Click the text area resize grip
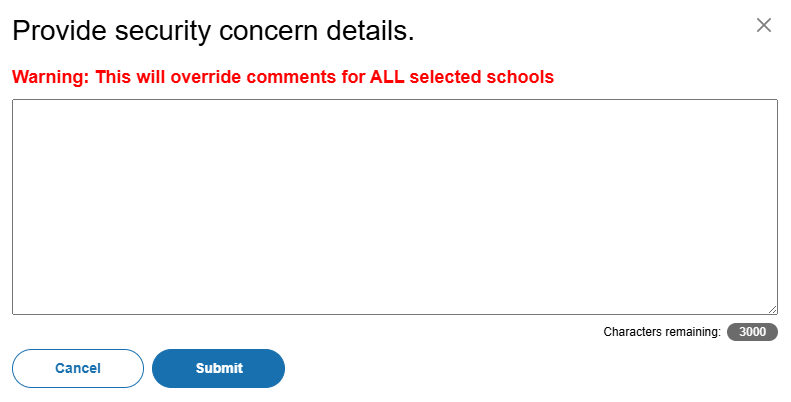 tap(772, 310)
